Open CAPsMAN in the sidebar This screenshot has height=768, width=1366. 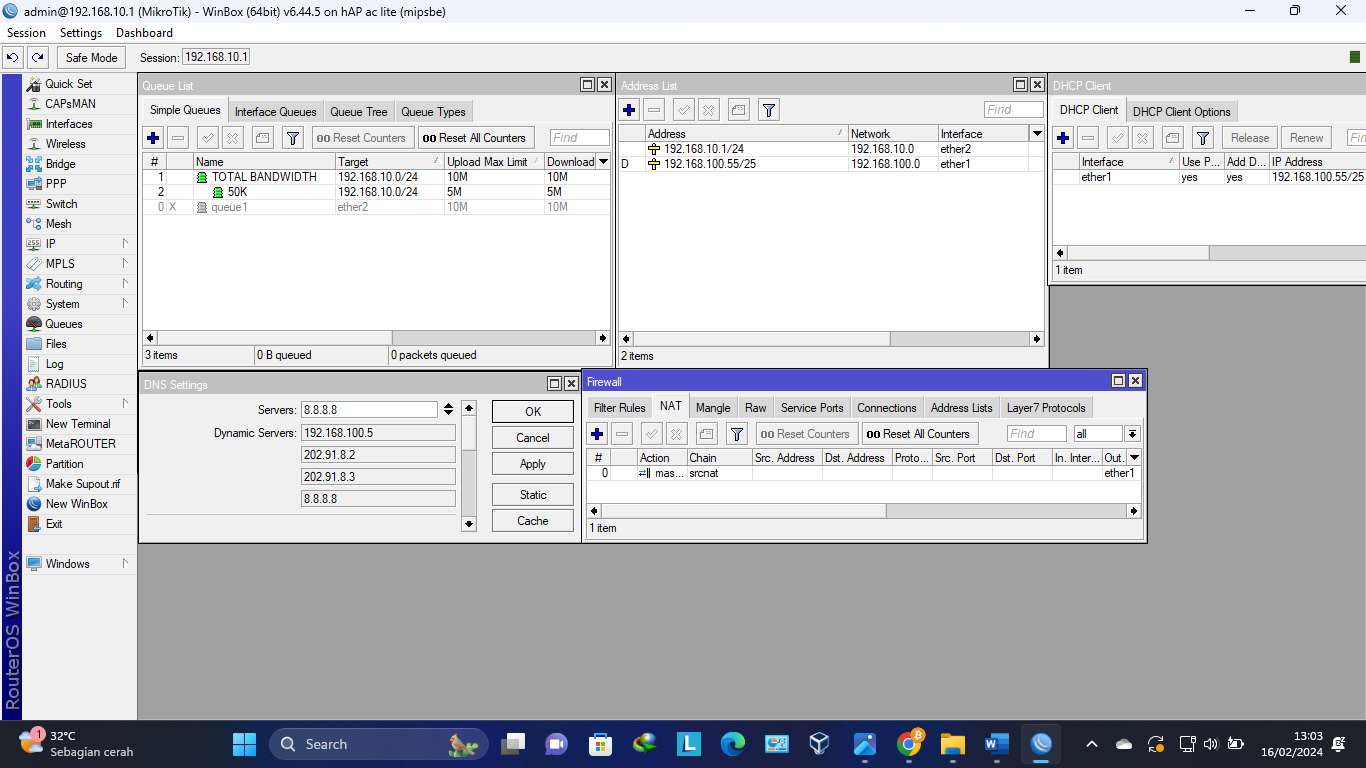(70, 104)
